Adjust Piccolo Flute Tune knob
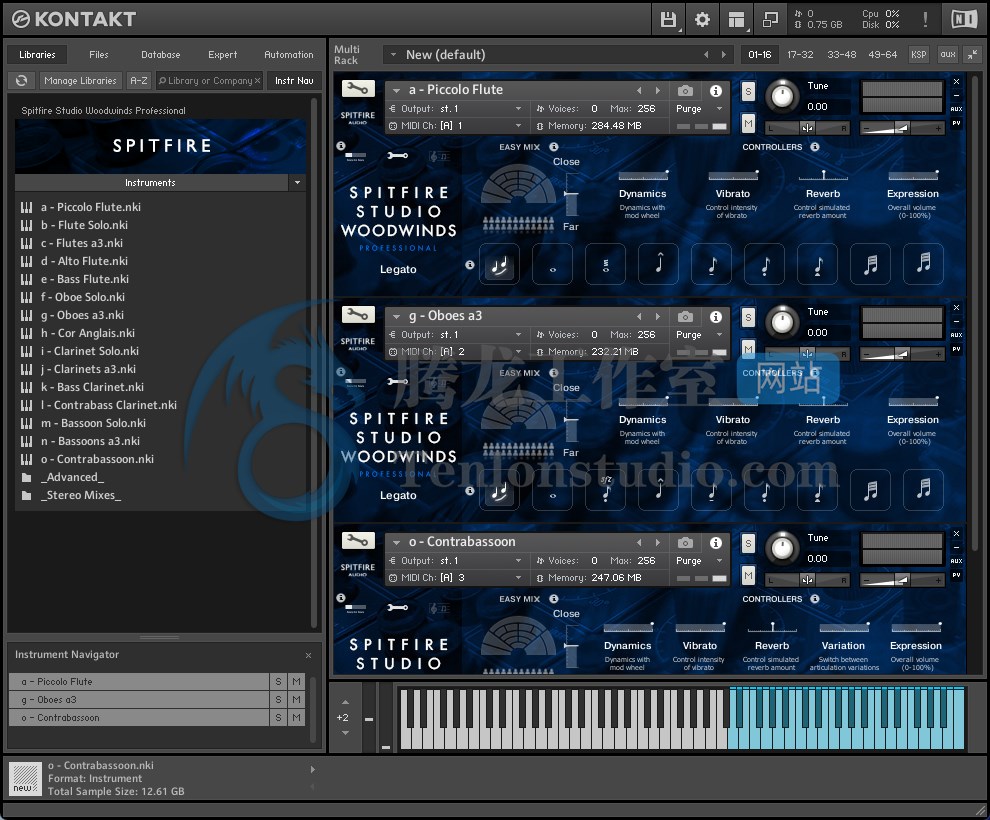Screen dimensions: 990x820 (x=782, y=97)
